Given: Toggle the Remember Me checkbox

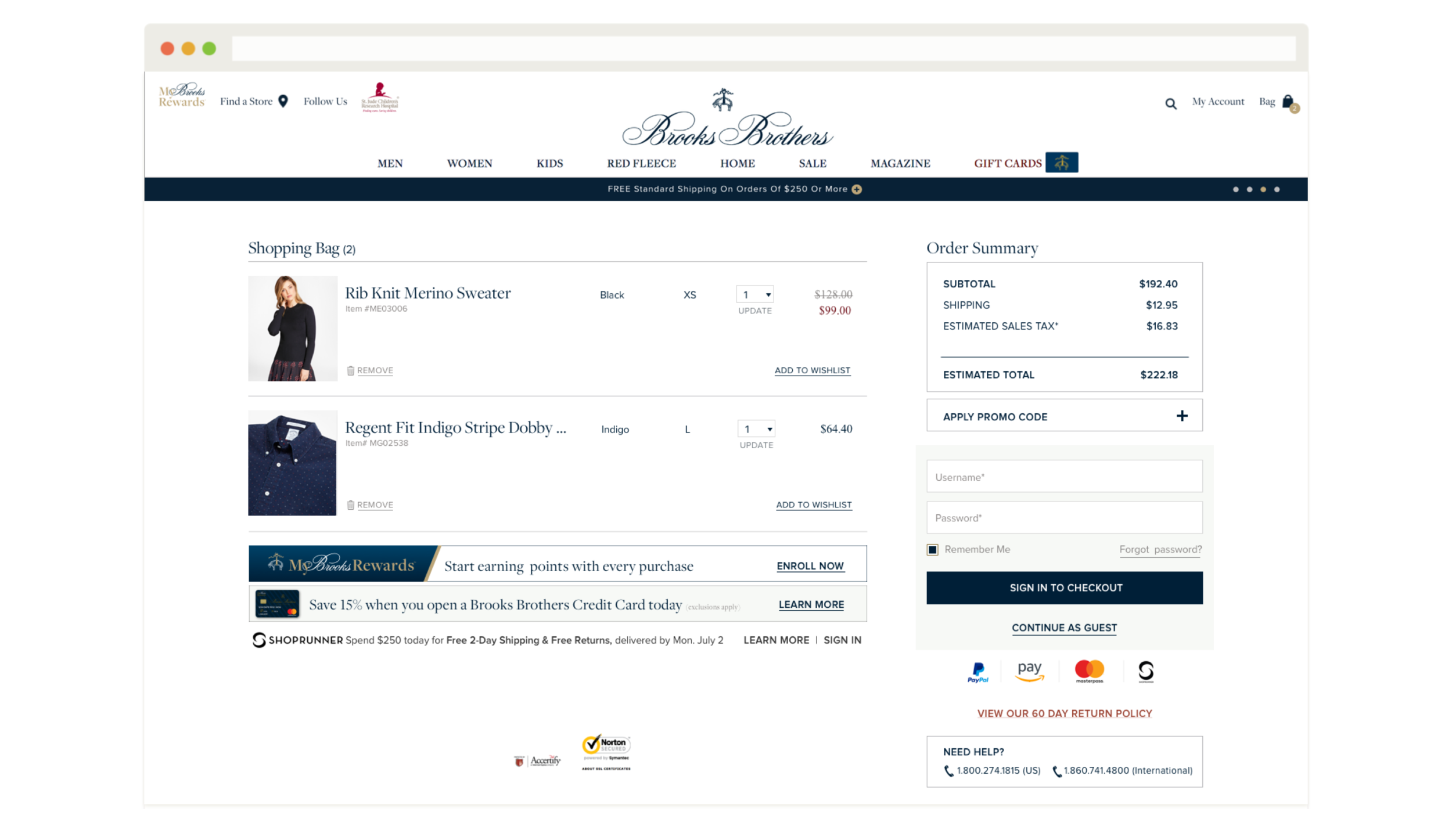Looking at the screenshot, I should click(x=932, y=550).
